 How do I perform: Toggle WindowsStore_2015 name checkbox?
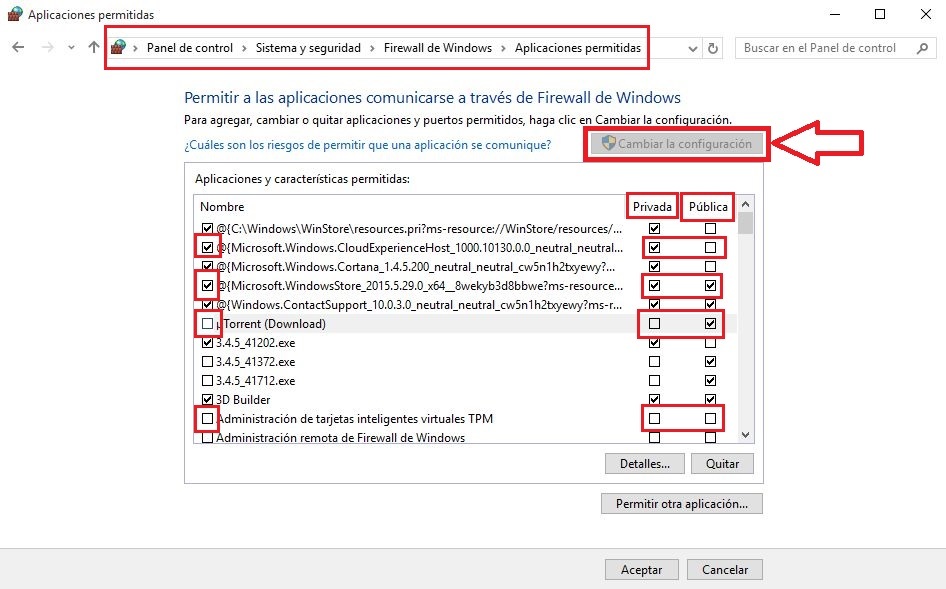pyautogui.click(x=208, y=285)
